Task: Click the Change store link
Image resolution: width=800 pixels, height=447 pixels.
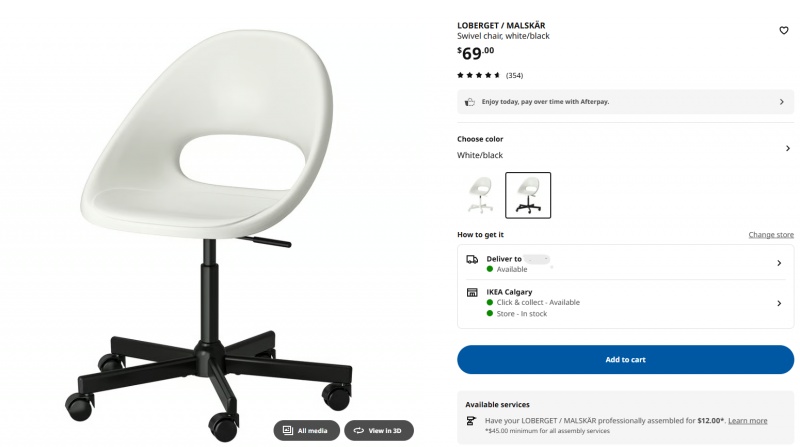Action: point(771,235)
